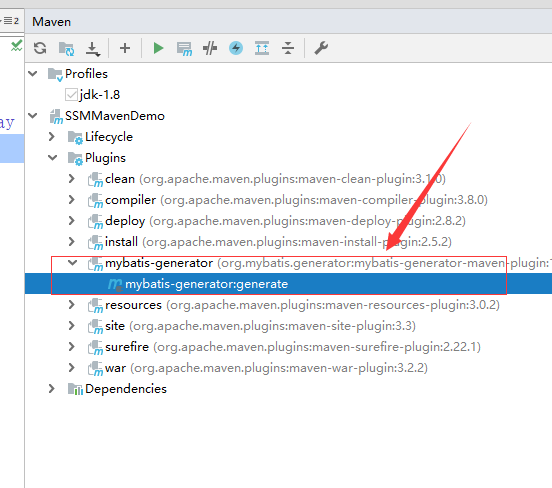Toggle offline mode icon
The image size is (552, 488).
click(x=210, y=48)
